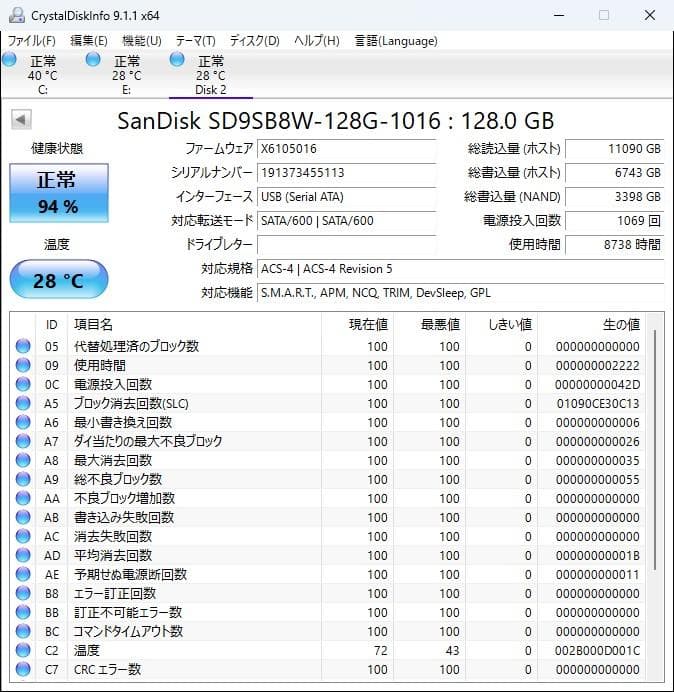Click the 現在値 column header
The height and width of the screenshot is (692, 674).
coord(357,324)
